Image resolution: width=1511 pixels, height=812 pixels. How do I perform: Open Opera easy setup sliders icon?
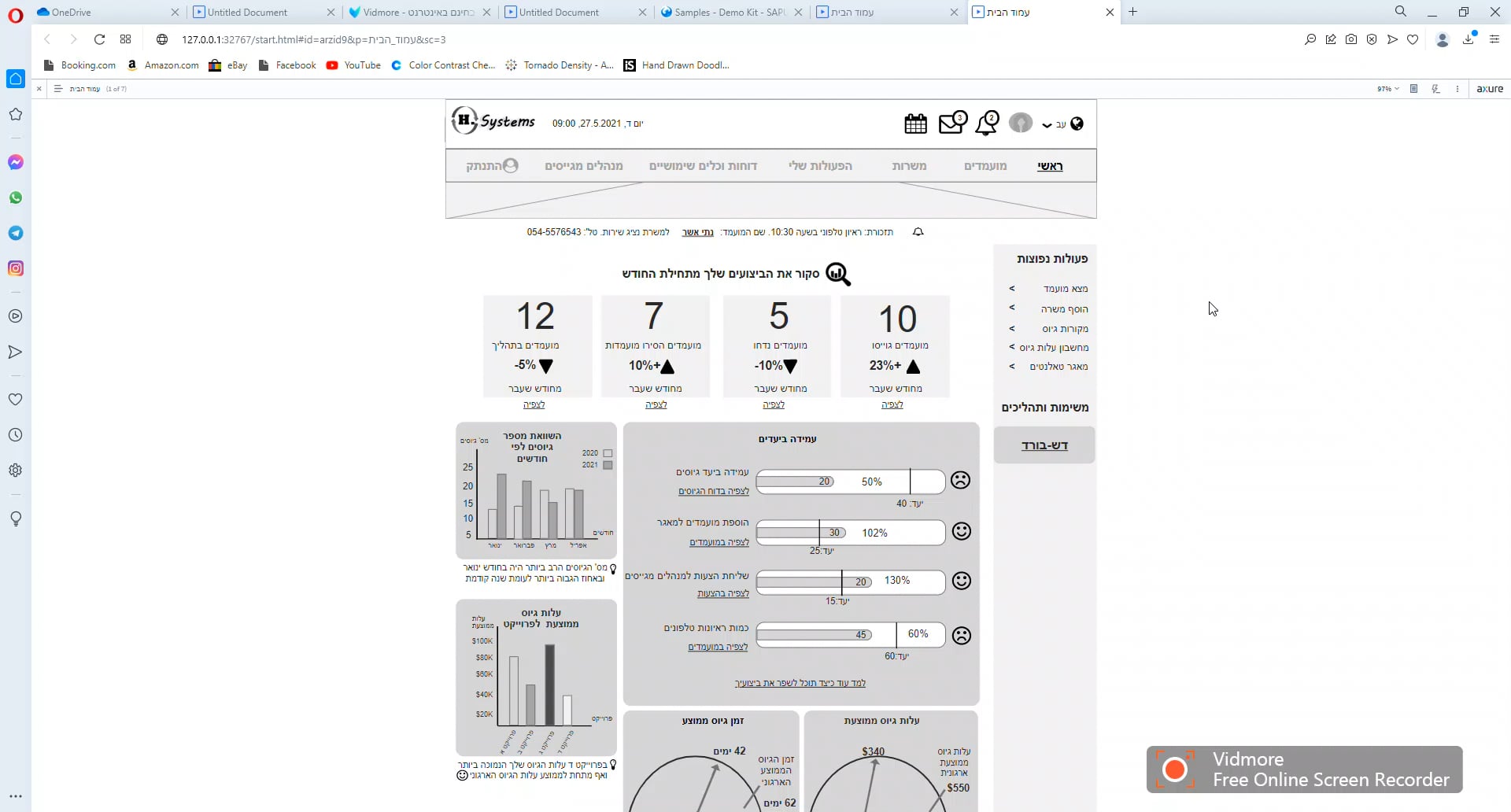[x=1494, y=39]
